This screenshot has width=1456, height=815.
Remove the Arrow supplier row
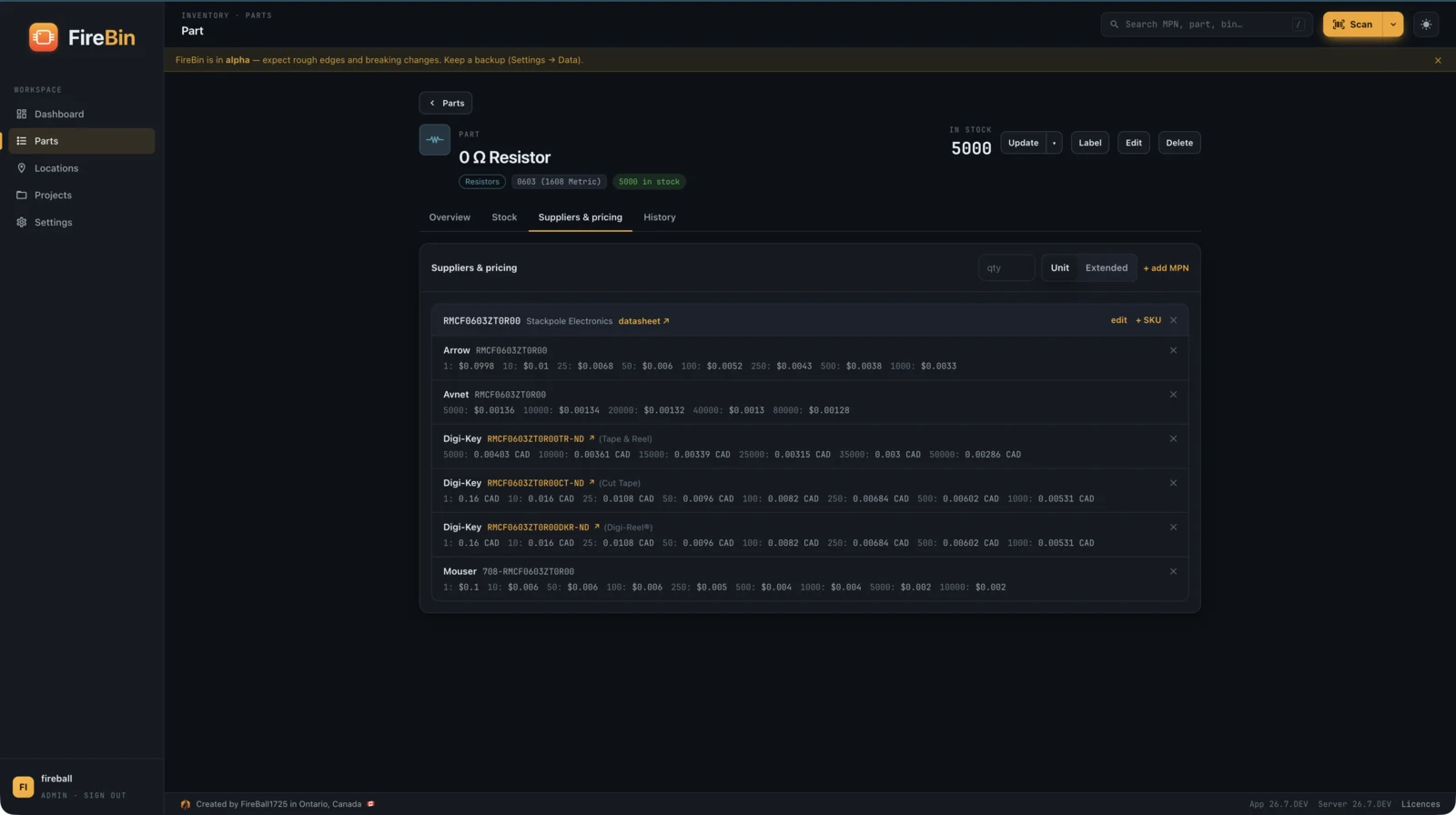click(x=1173, y=350)
